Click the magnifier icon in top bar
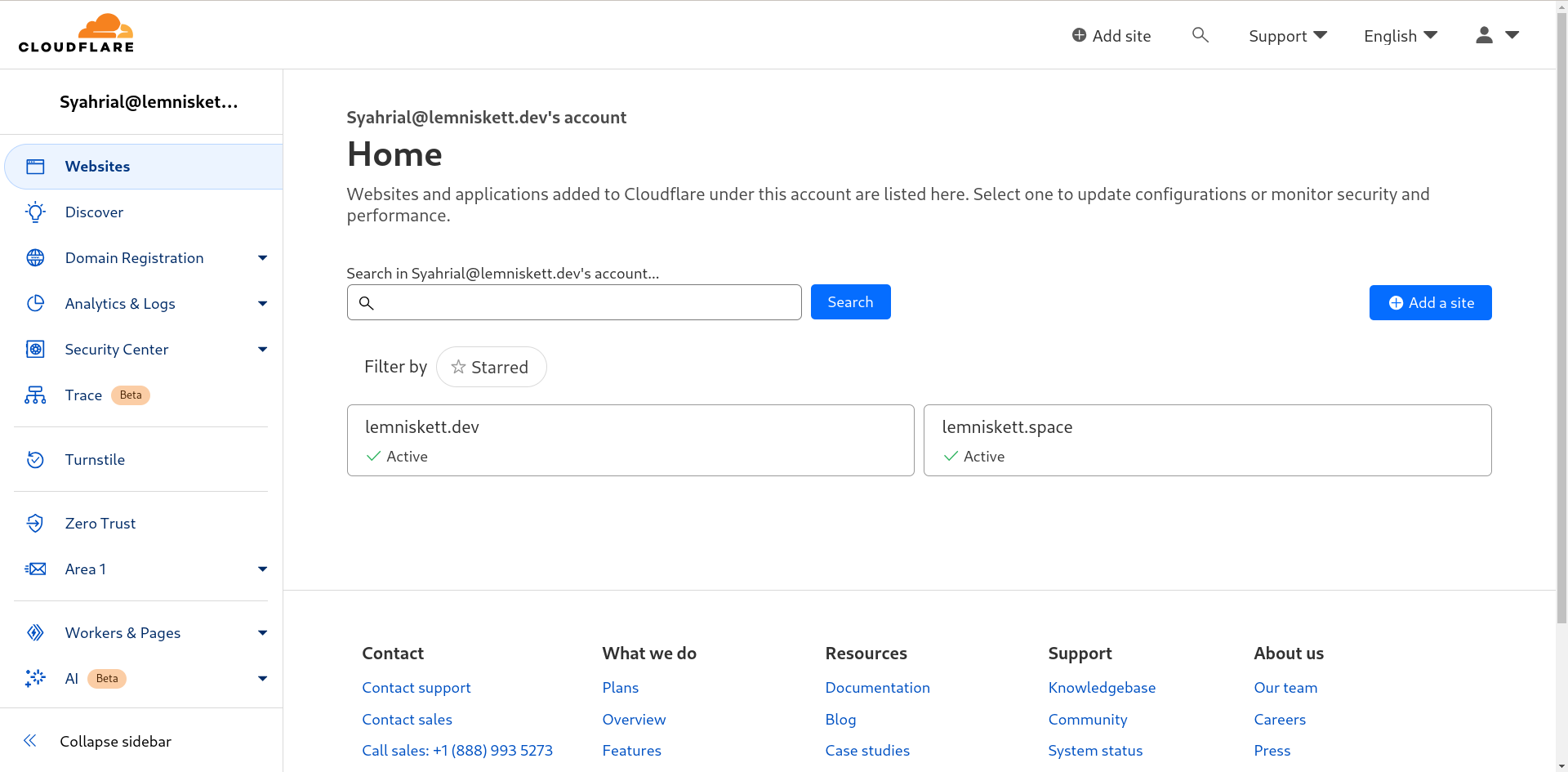This screenshot has width=1568, height=772. pos(1200,34)
